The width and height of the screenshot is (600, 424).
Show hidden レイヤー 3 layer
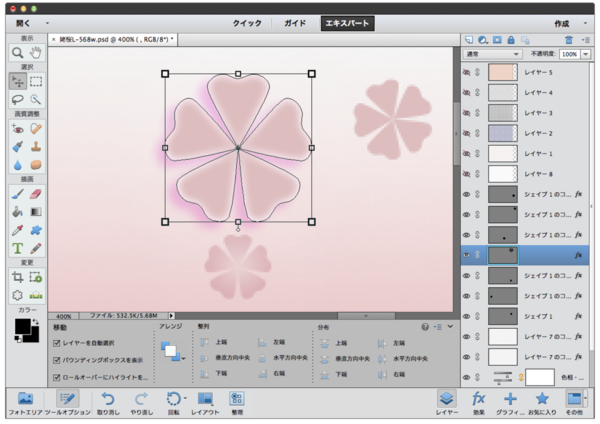coord(466,113)
